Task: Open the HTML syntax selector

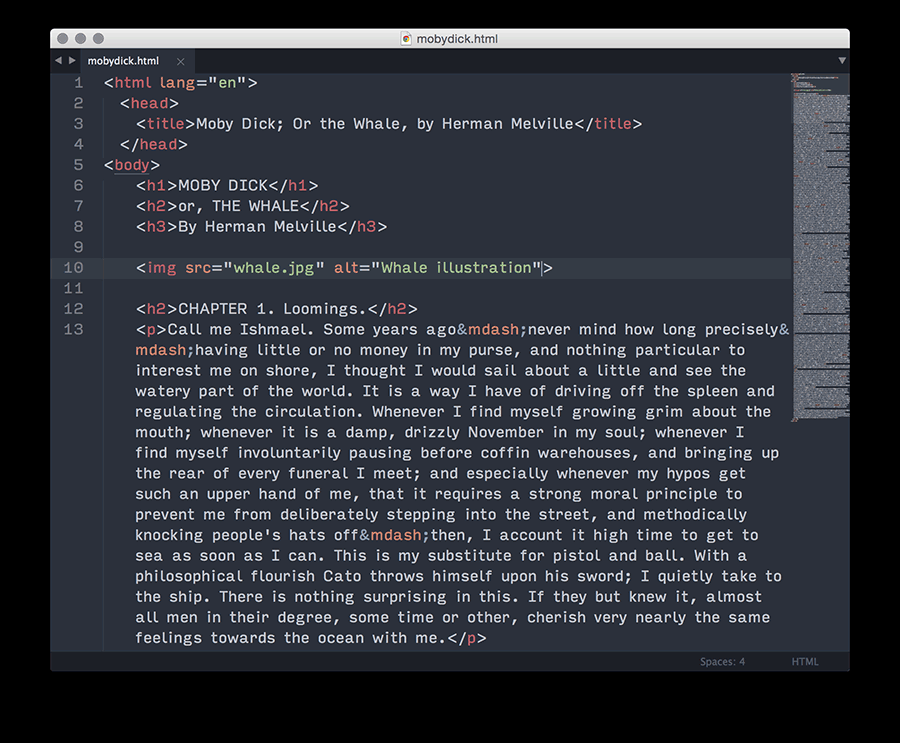Action: [x=805, y=661]
